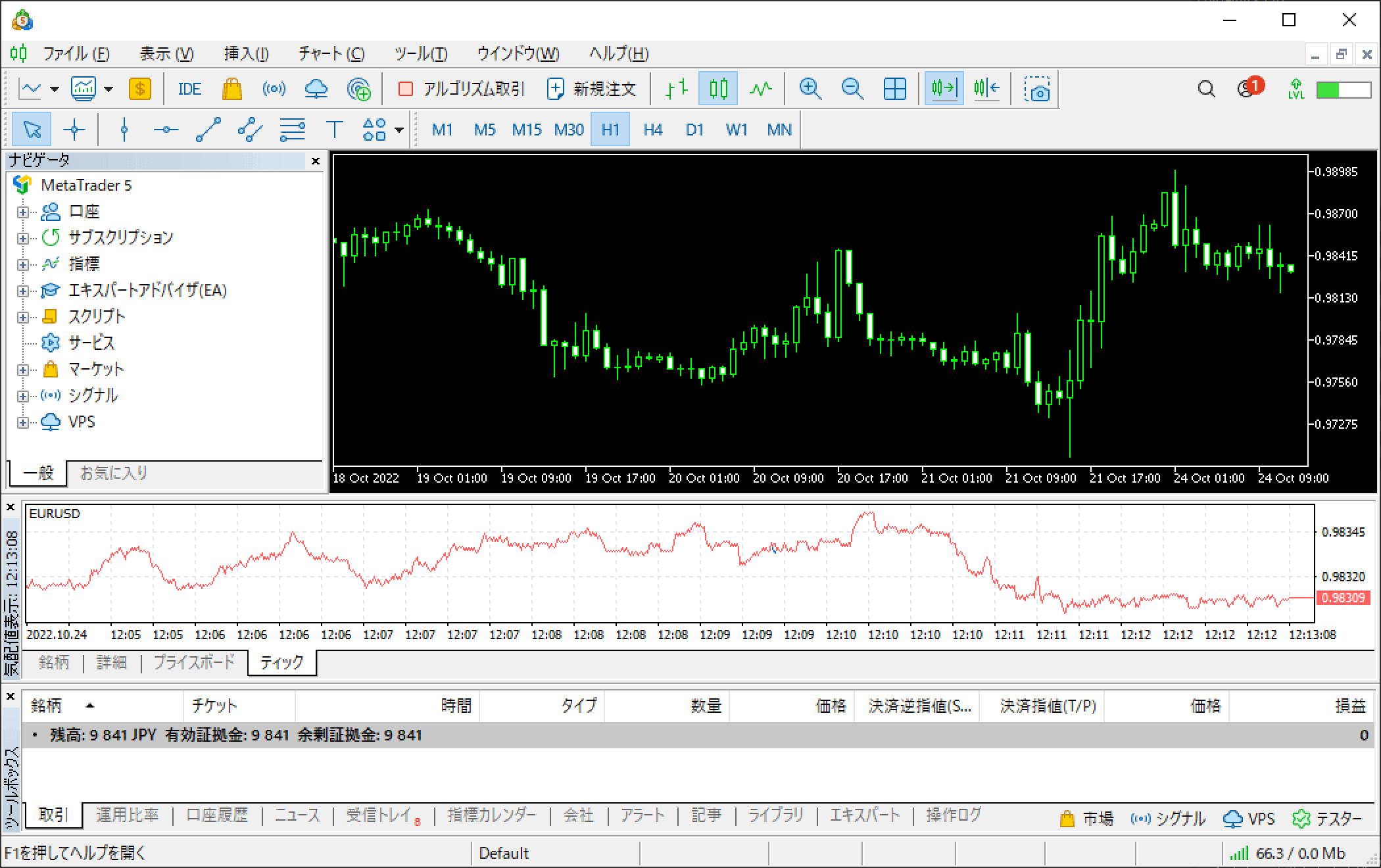Image resolution: width=1381 pixels, height=868 pixels.
Task: Switch to line chart display
Action: (761, 89)
